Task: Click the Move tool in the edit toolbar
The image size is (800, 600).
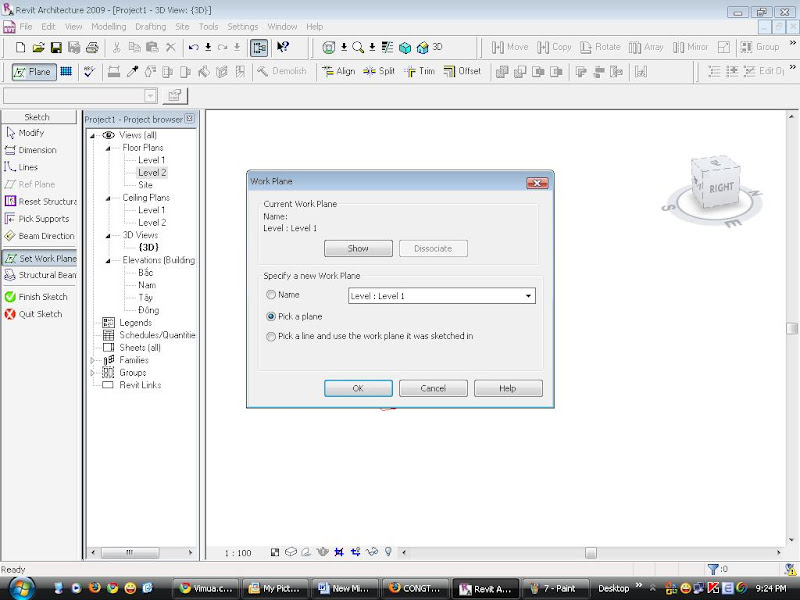Action: 509,47
